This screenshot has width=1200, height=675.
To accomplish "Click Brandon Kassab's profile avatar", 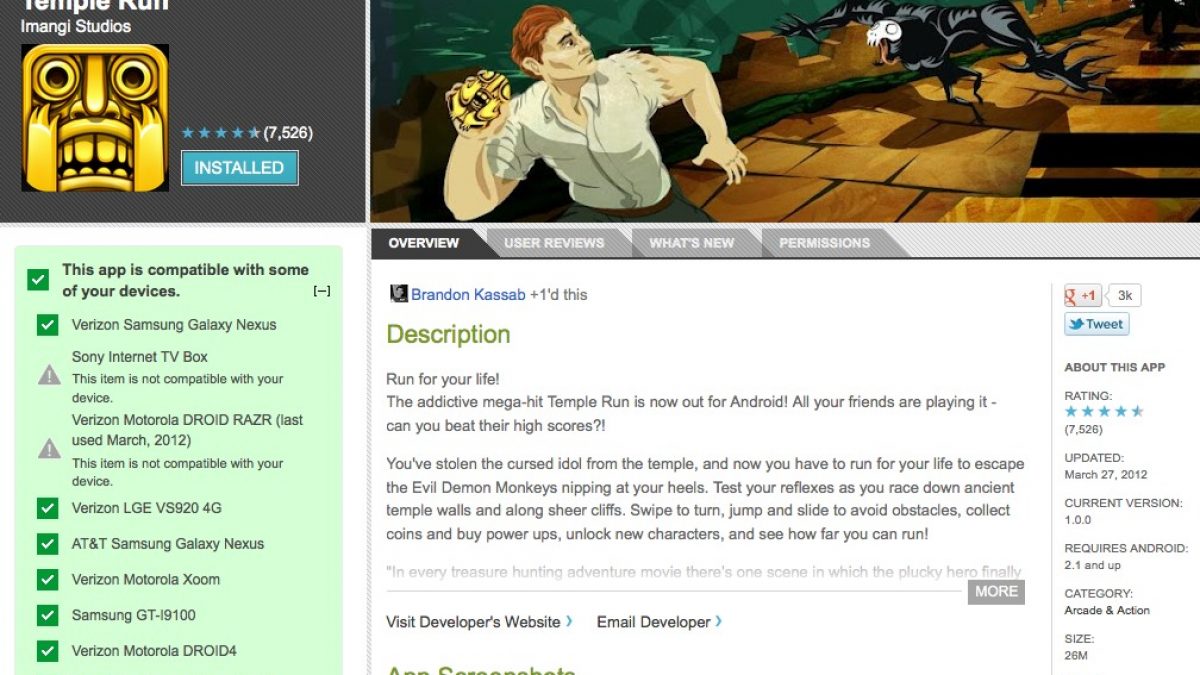I will click(399, 294).
